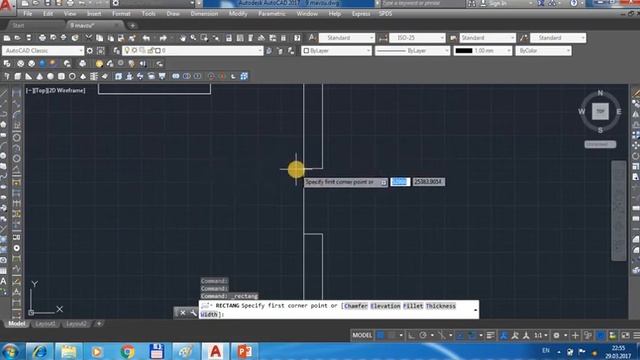Toggle lineweight display in status bar
Image resolution: width=640 pixels, height=360 pixels.
coord(491,336)
